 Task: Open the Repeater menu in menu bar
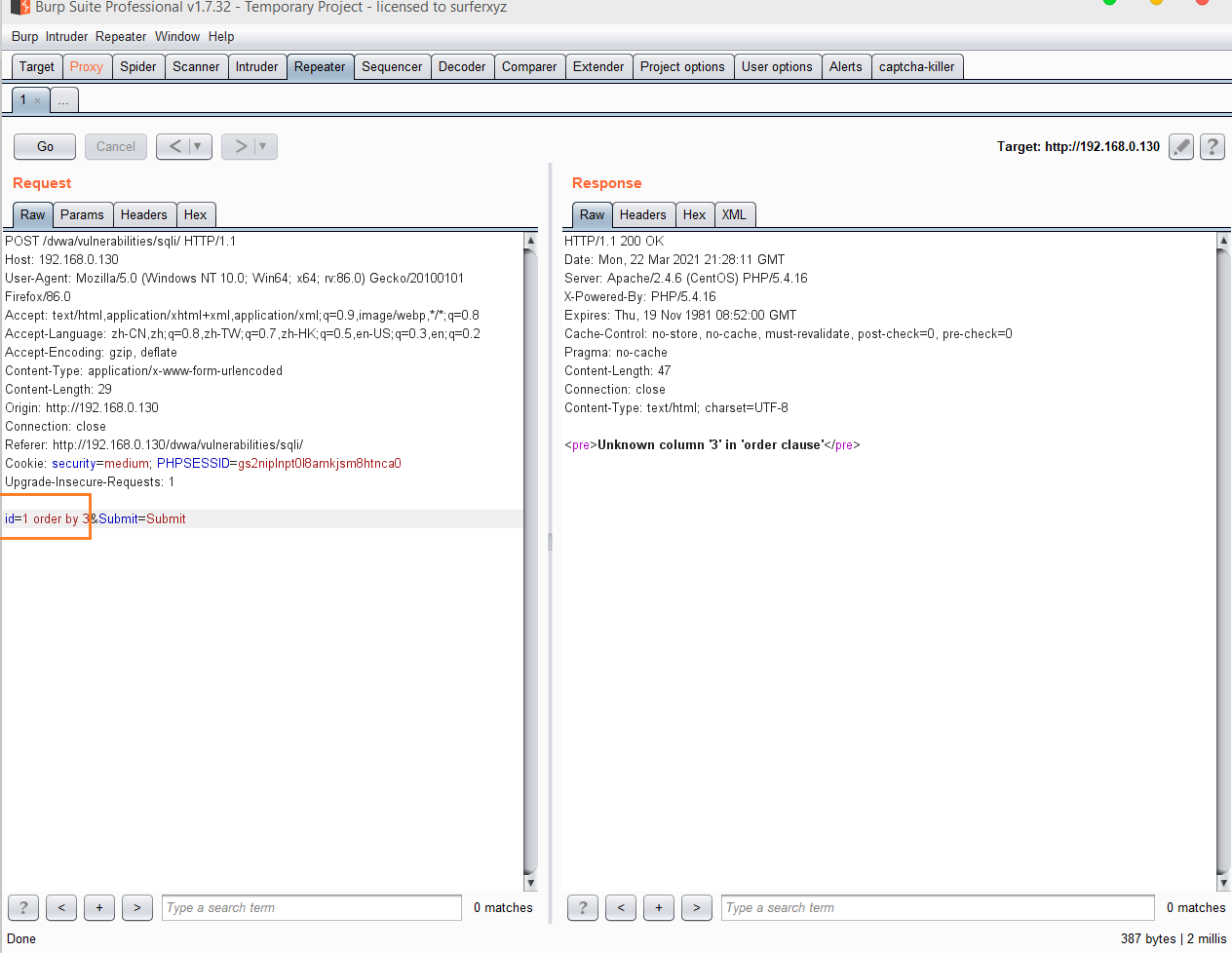tap(121, 36)
